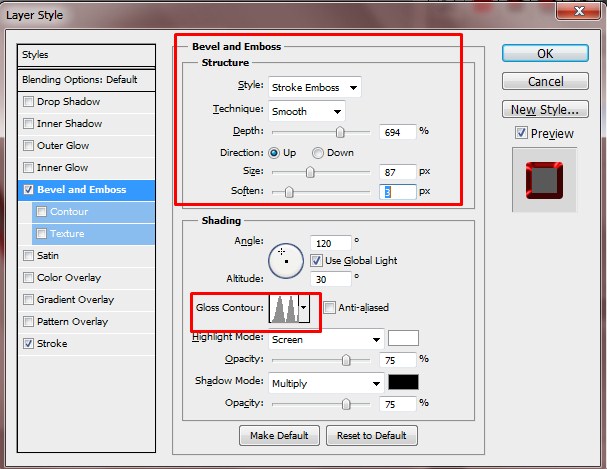Close the Layer Style dialog
Image resolution: width=607 pixels, height=469 pixels.
pos(579,11)
